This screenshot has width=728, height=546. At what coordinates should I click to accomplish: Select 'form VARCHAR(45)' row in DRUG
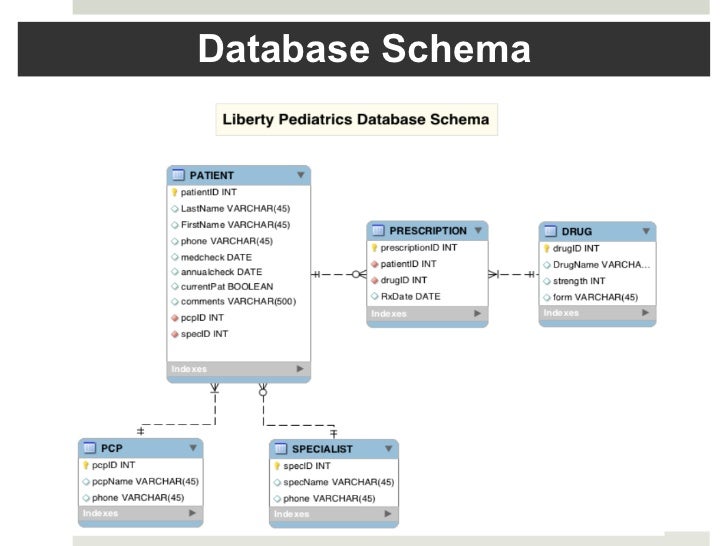click(x=597, y=297)
